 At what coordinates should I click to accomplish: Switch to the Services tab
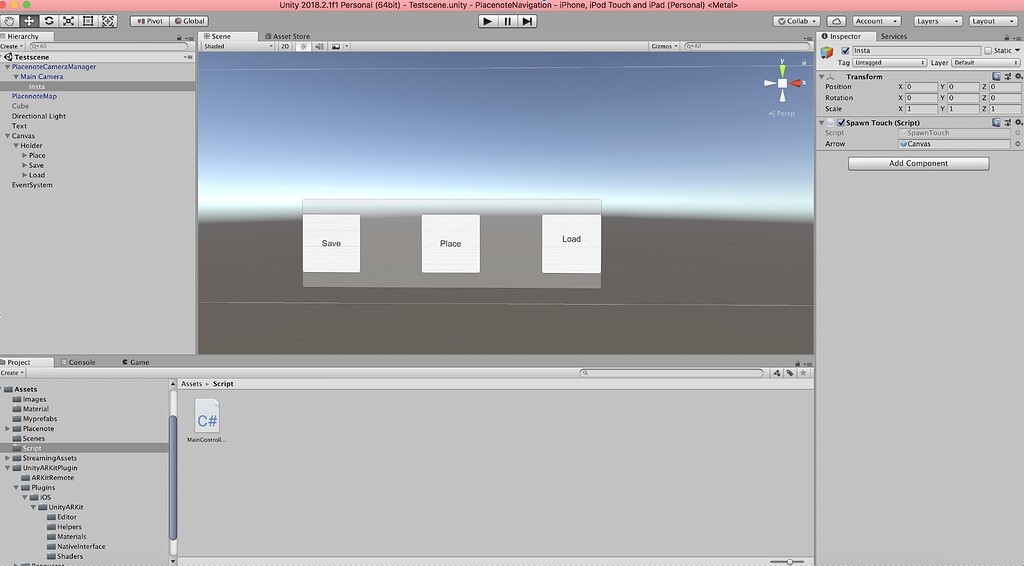[x=893, y=37]
